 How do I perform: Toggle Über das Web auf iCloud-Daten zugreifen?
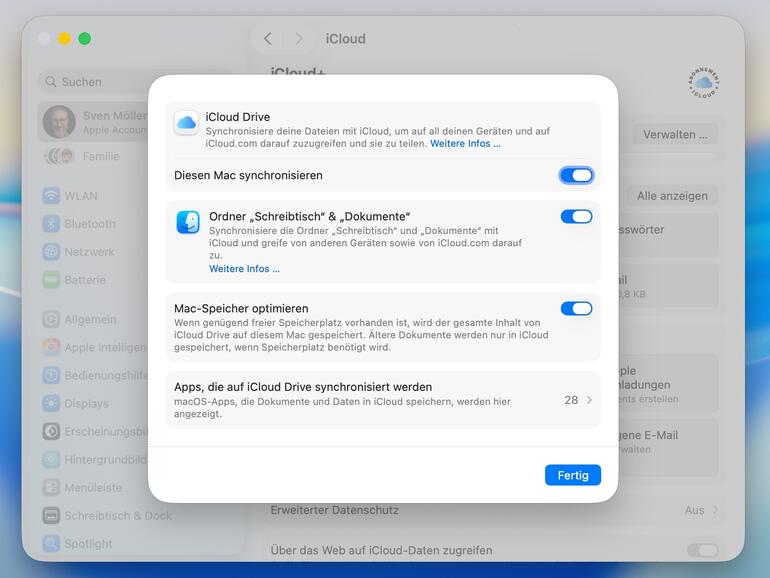[703, 550]
